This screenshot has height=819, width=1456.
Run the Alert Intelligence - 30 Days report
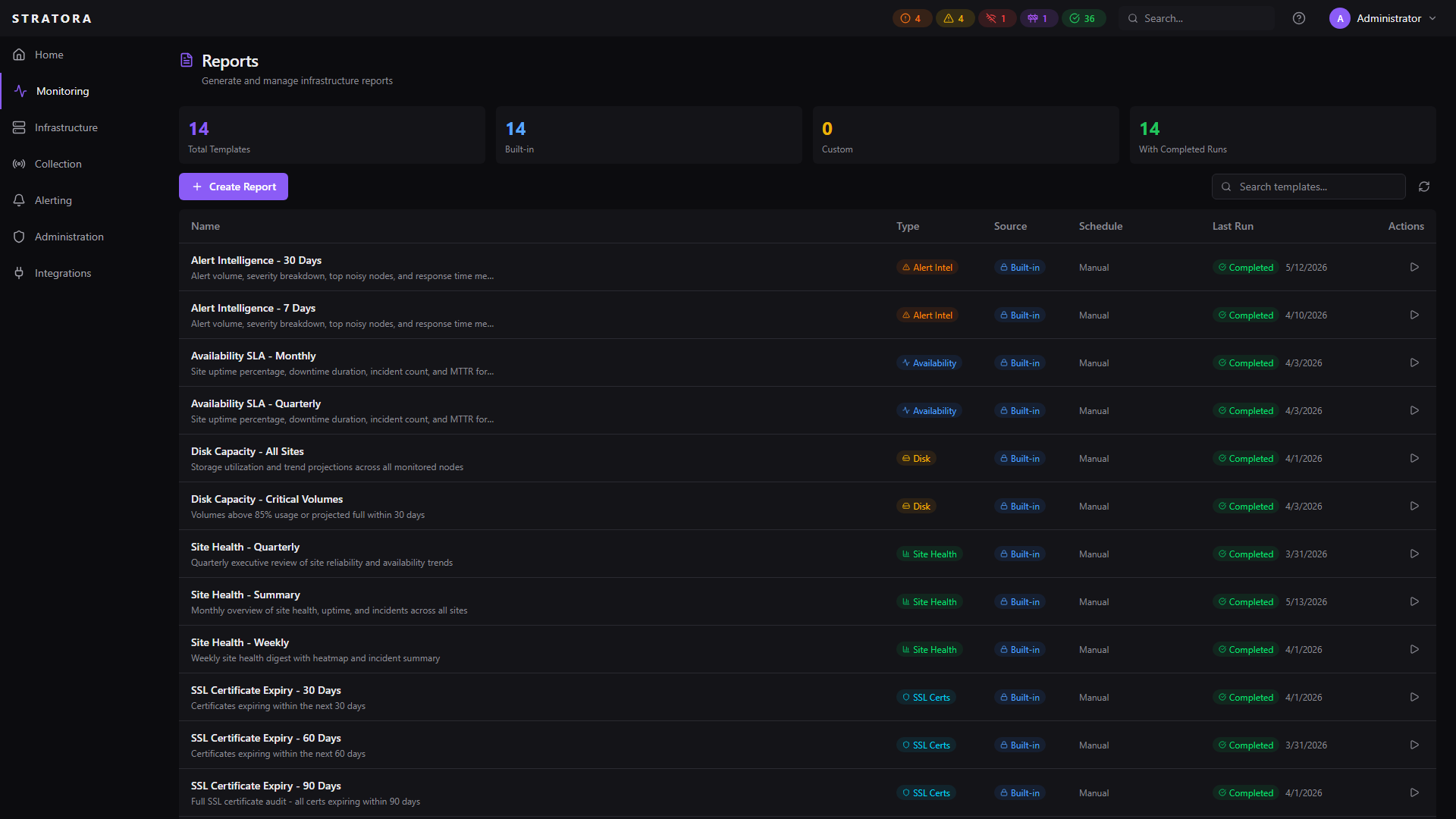1414,267
